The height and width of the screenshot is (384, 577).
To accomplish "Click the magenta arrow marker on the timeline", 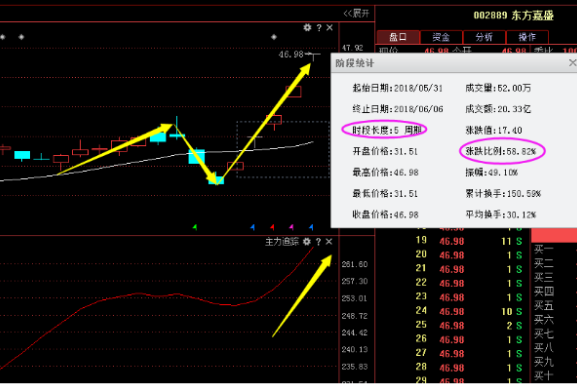I will (x=291, y=227).
